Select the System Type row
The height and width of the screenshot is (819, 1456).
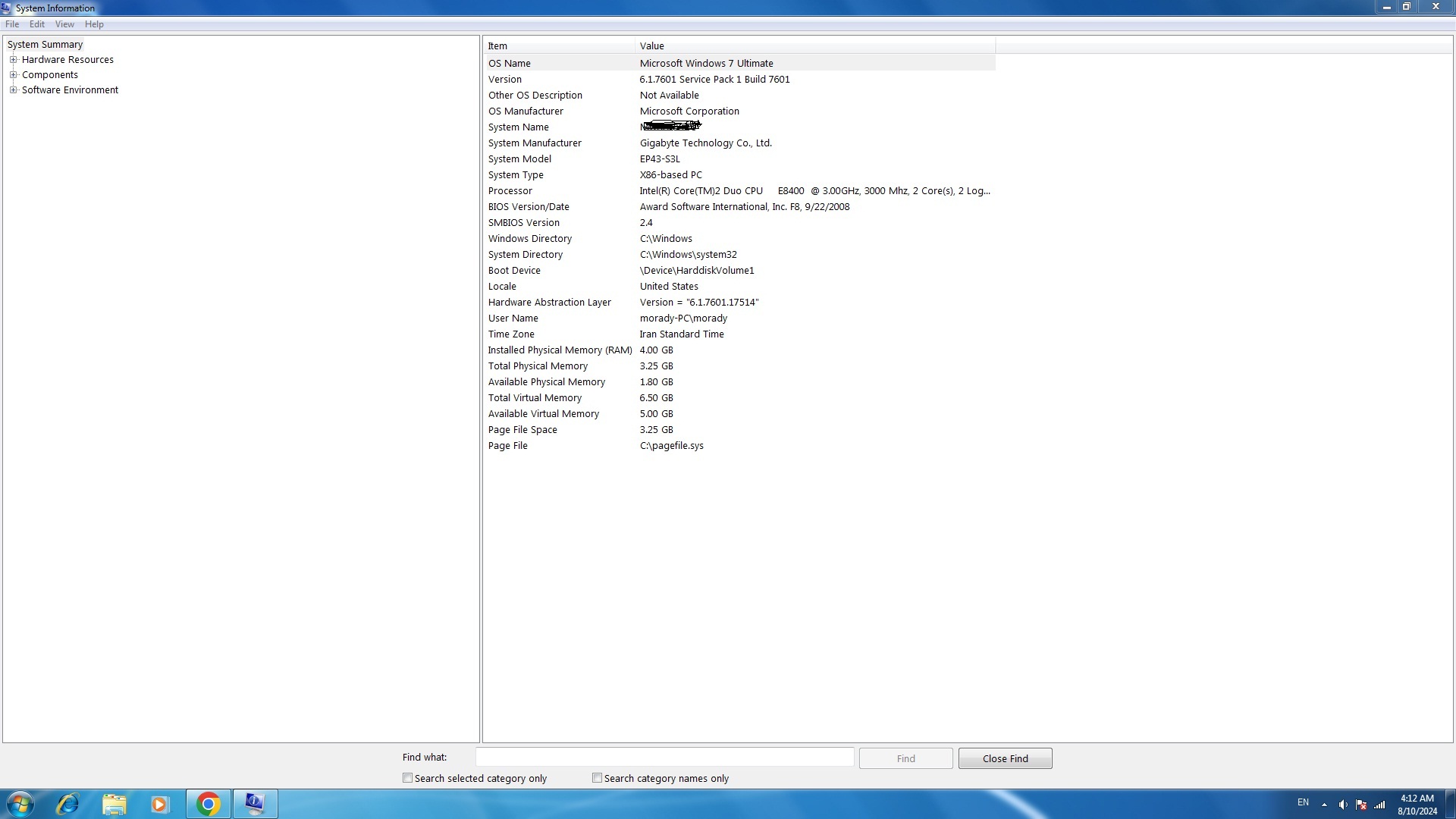(740, 175)
